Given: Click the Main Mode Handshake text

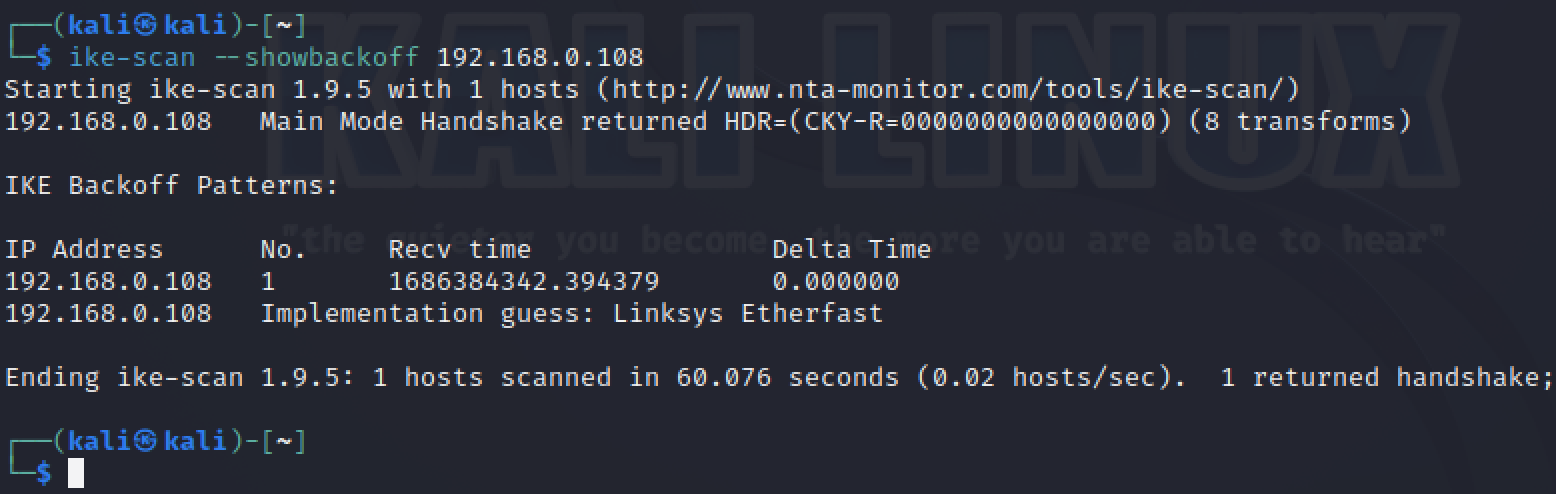Looking at the screenshot, I should click(411, 121).
